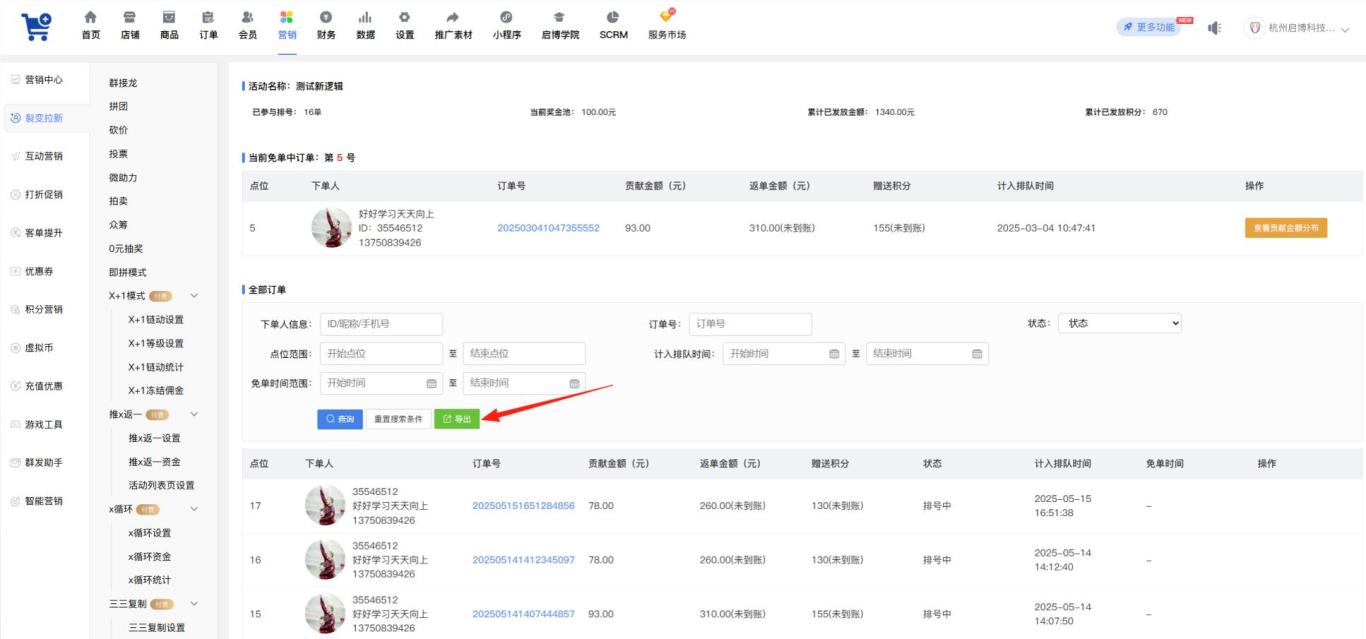Click 重置搜索条件 reset button

(x=399, y=419)
